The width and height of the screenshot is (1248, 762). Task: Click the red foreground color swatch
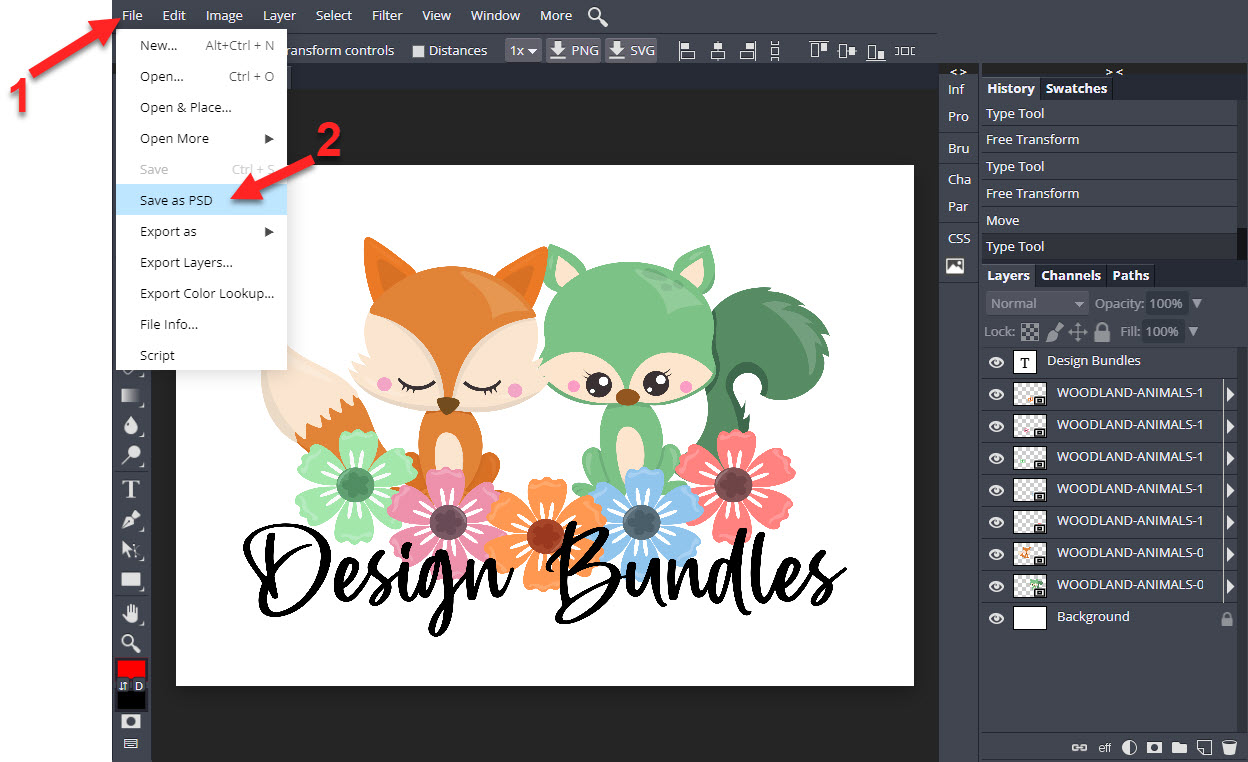(x=131, y=669)
